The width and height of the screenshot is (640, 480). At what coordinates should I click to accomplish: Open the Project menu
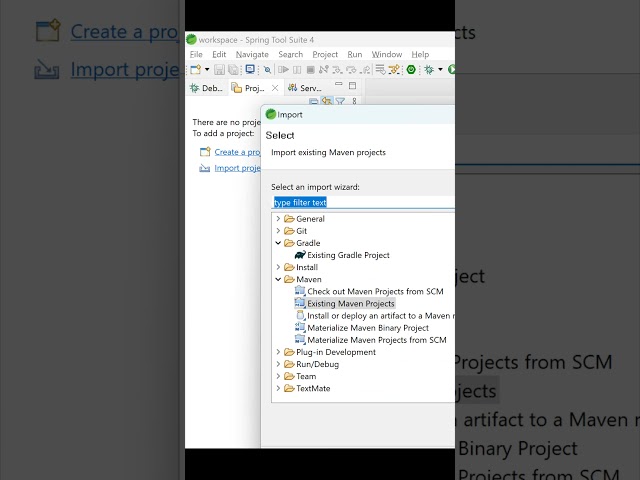(x=325, y=54)
